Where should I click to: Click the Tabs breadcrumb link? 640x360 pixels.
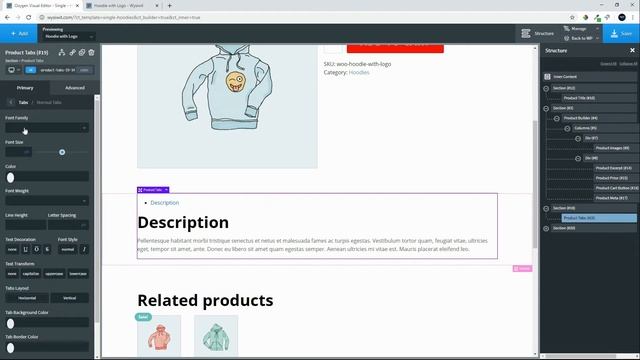point(23,102)
